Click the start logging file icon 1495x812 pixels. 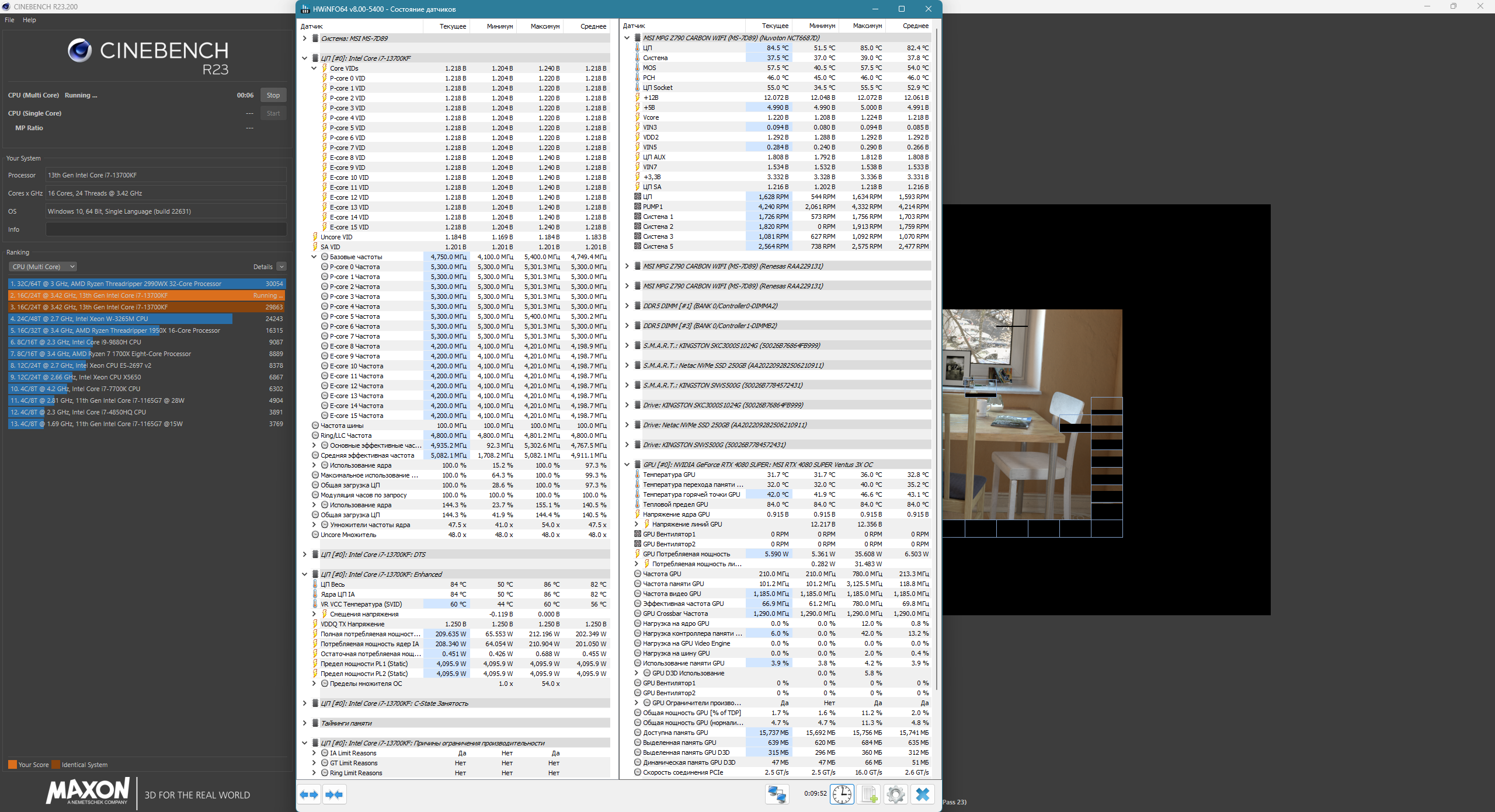[x=868, y=794]
